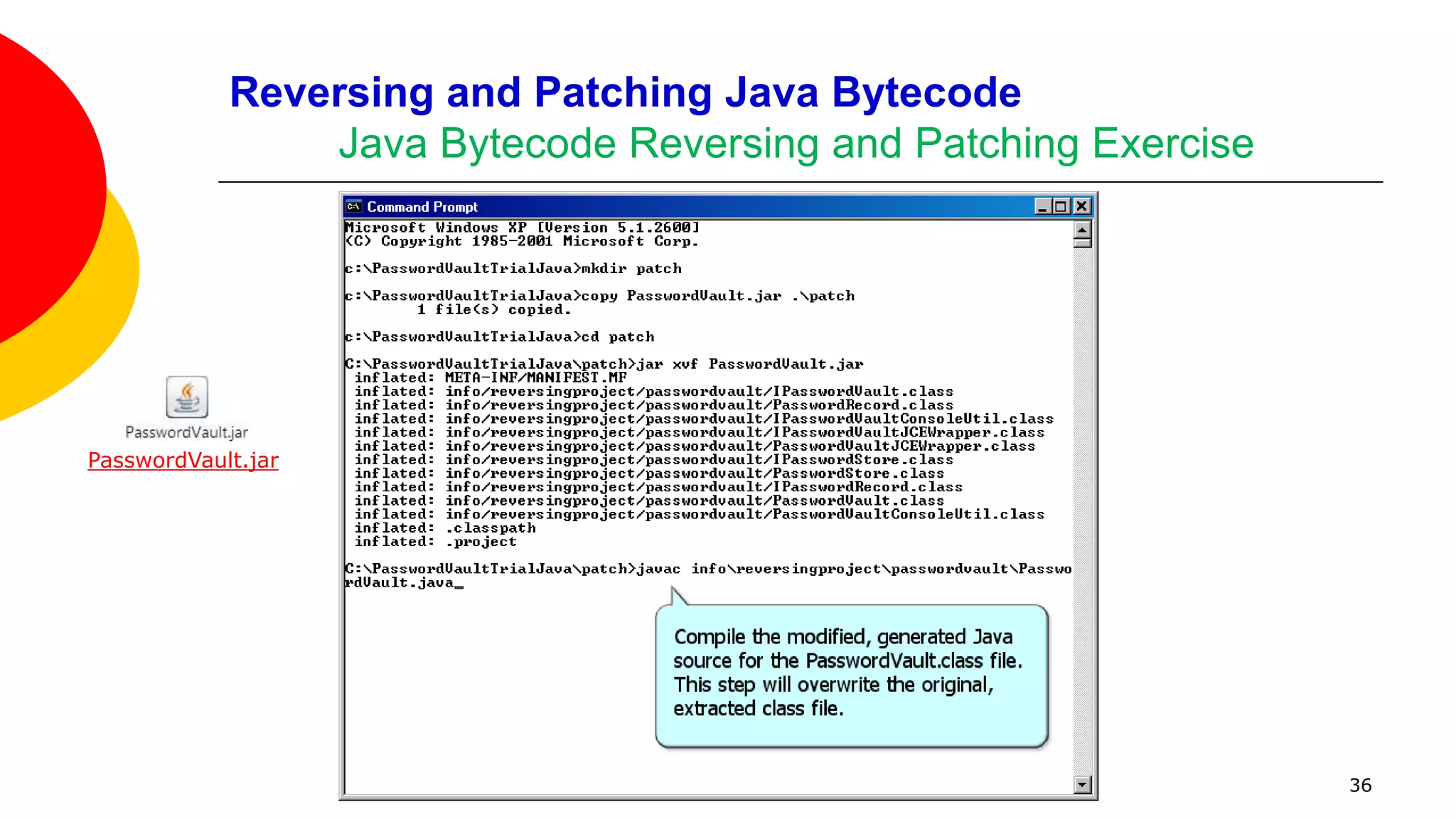1456x819 pixels.
Task: Minimize the Command Prompt window
Action: [x=1043, y=207]
